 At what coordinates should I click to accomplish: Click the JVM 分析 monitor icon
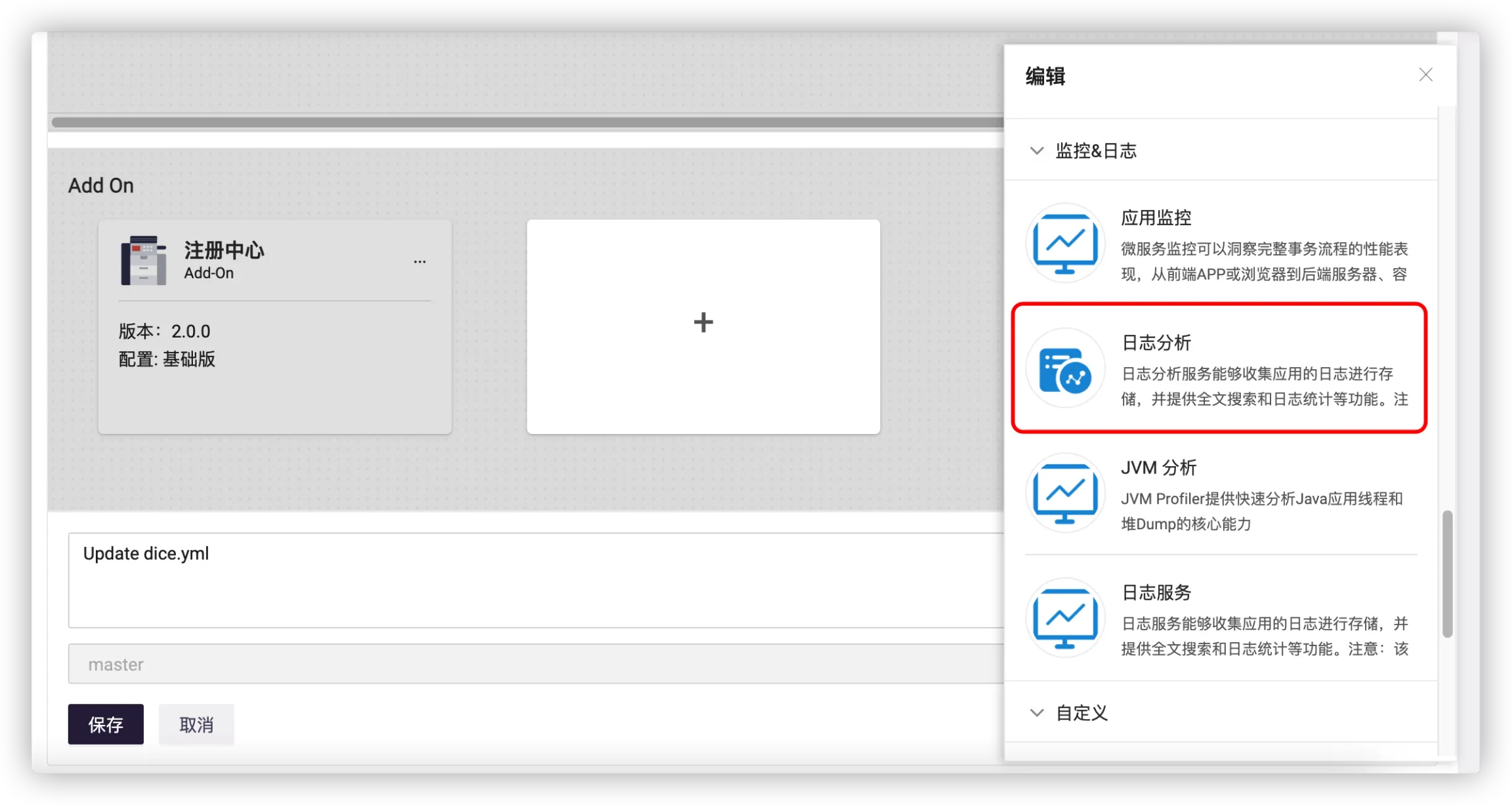(1065, 493)
